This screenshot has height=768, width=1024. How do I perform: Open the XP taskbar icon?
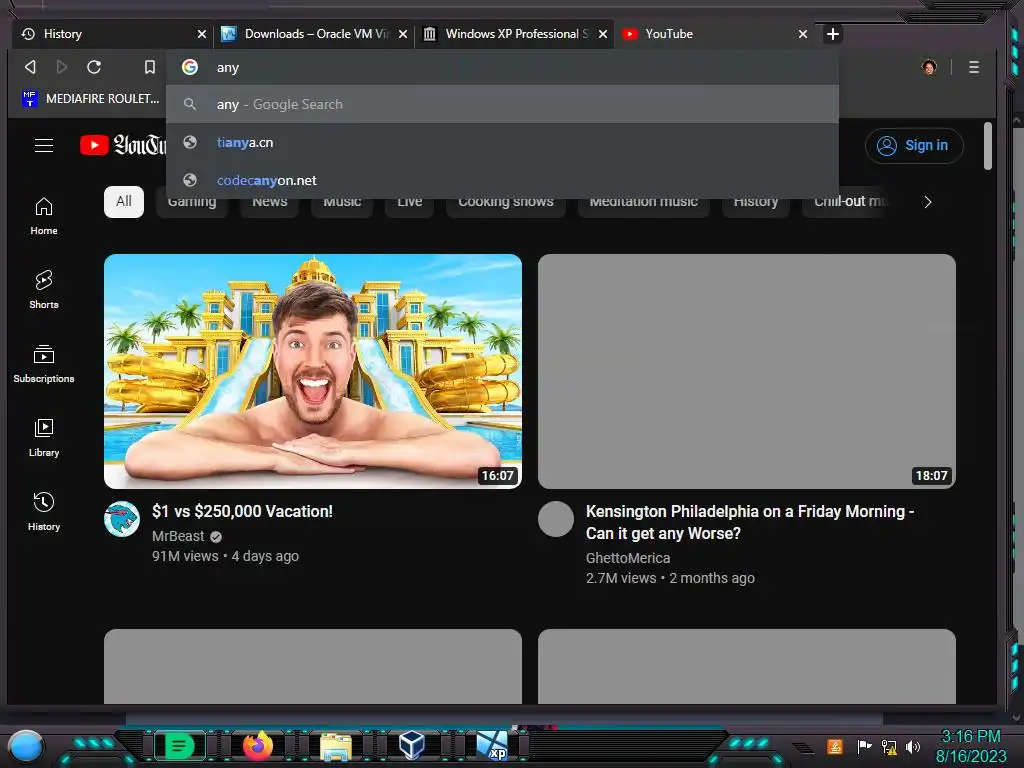pyautogui.click(x=492, y=746)
